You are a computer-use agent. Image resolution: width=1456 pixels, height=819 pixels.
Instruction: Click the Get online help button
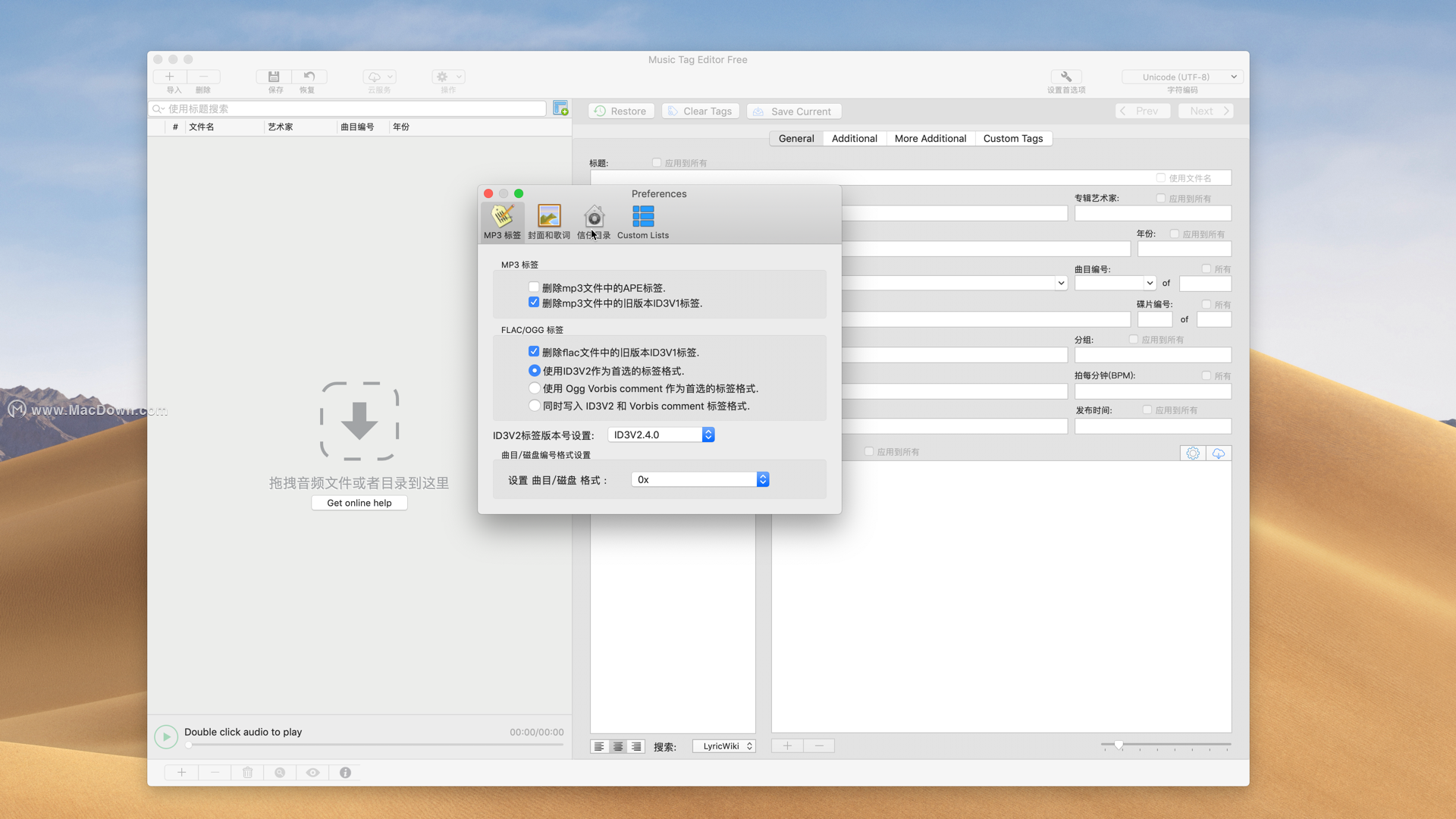tap(359, 503)
